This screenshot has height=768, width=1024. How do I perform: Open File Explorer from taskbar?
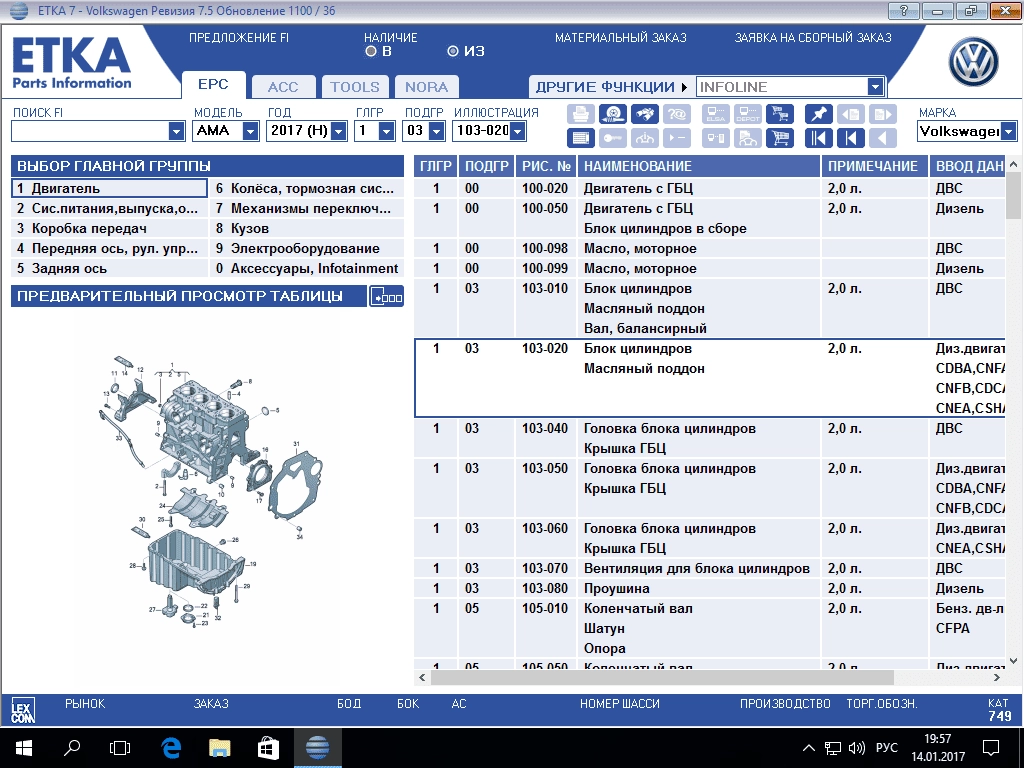coord(219,748)
